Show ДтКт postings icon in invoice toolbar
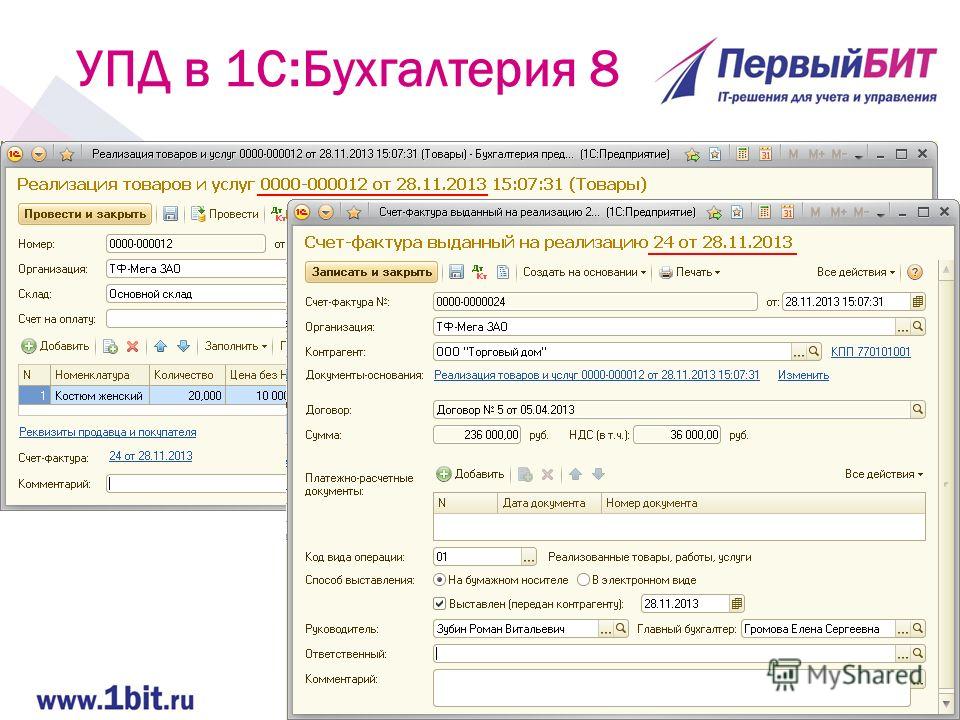This screenshot has width=960, height=720. (x=479, y=272)
